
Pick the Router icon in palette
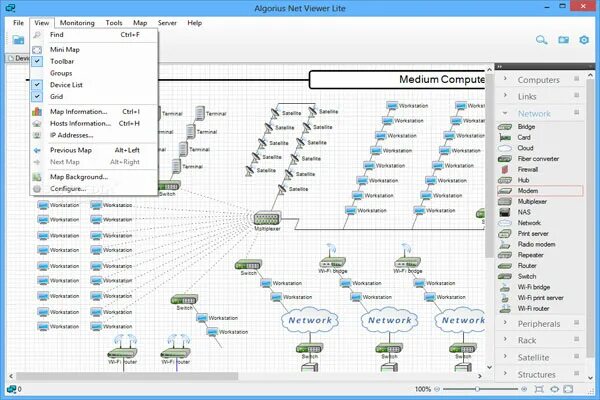click(505, 266)
